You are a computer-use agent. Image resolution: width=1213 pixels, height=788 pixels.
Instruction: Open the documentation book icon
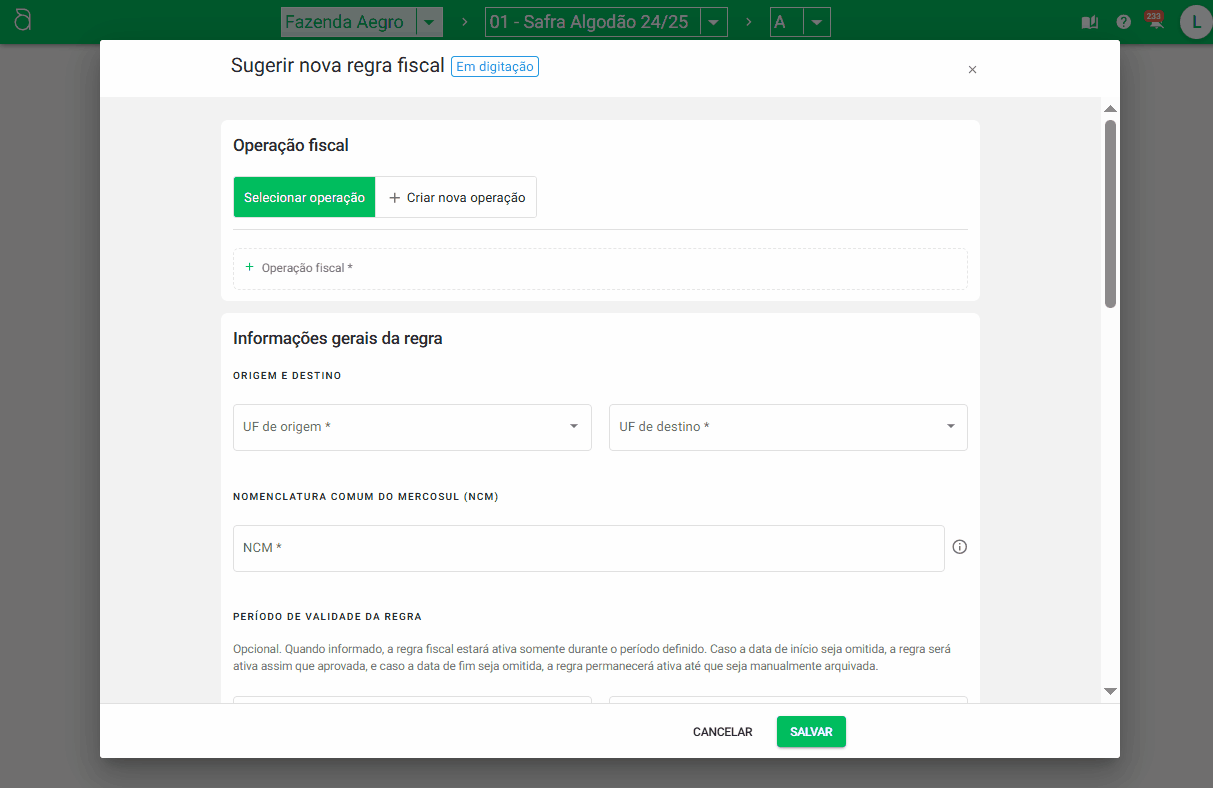(x=1090, y=22)
